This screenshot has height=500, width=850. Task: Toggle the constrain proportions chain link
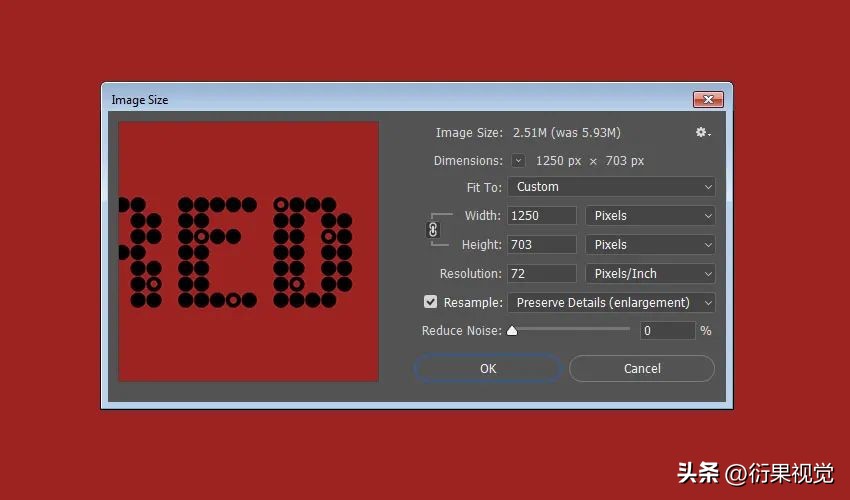click(433, 230)
